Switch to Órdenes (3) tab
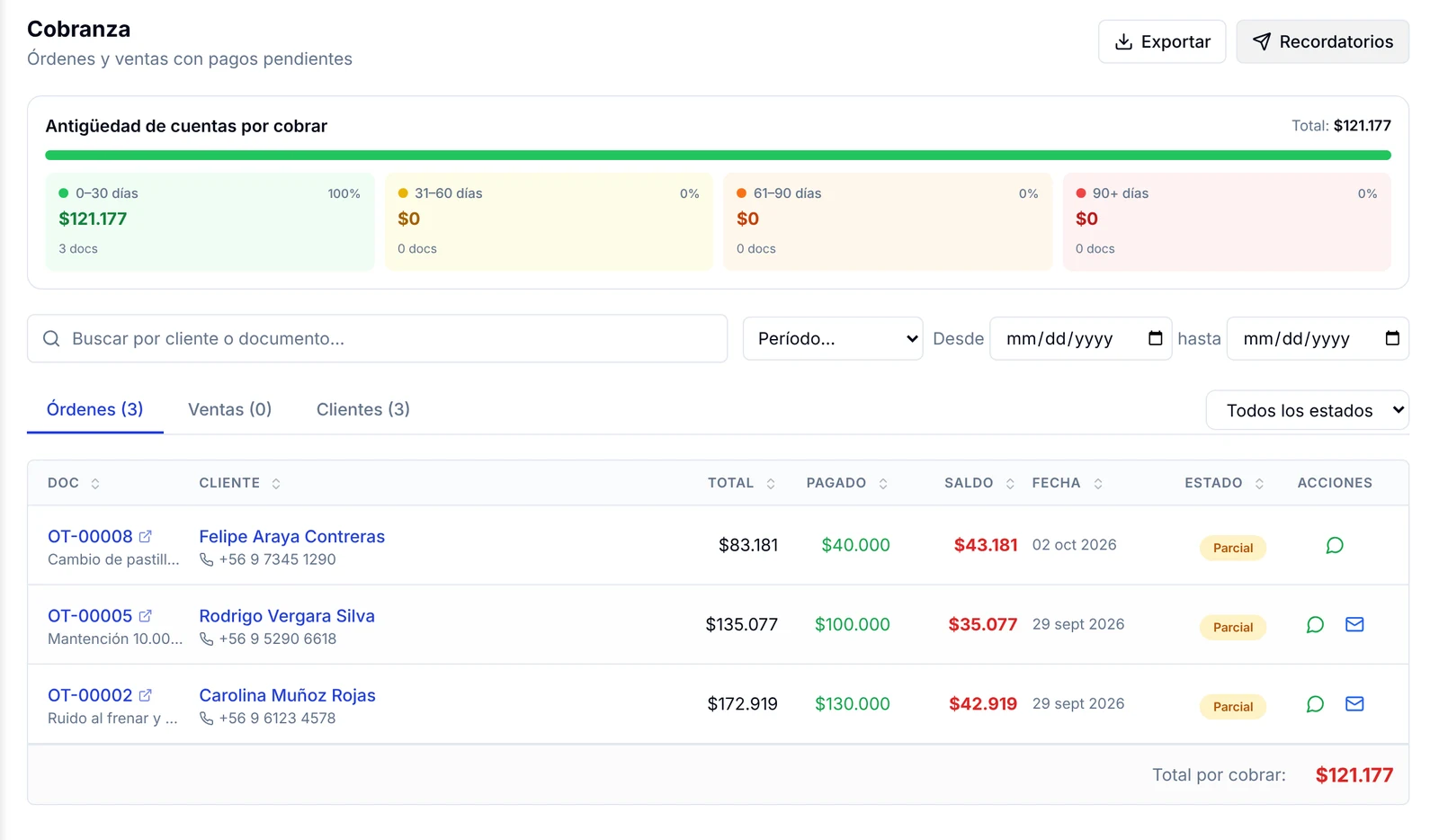This screenshot has height=840, width=1439. [x=94, y=409]
